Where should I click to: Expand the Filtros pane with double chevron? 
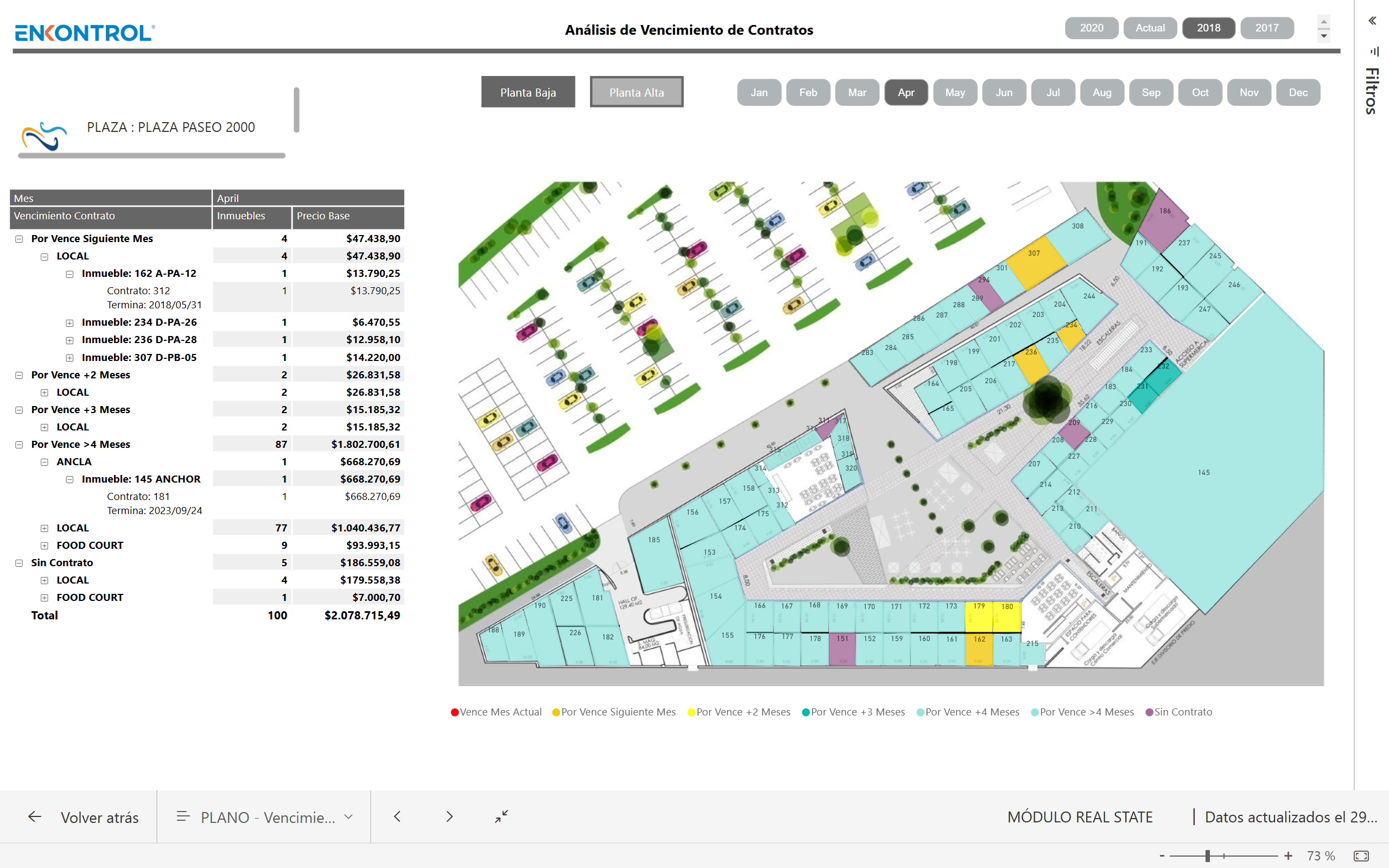1372,21
